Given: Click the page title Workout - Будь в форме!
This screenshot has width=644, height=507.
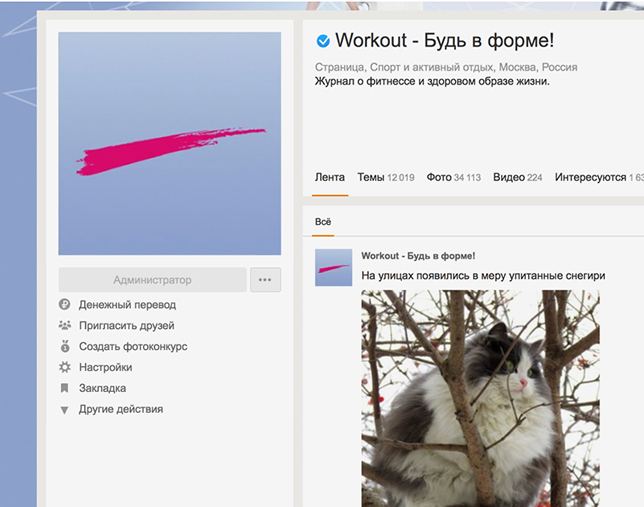Looking at the screenshot, I should [x=444, y=41].
